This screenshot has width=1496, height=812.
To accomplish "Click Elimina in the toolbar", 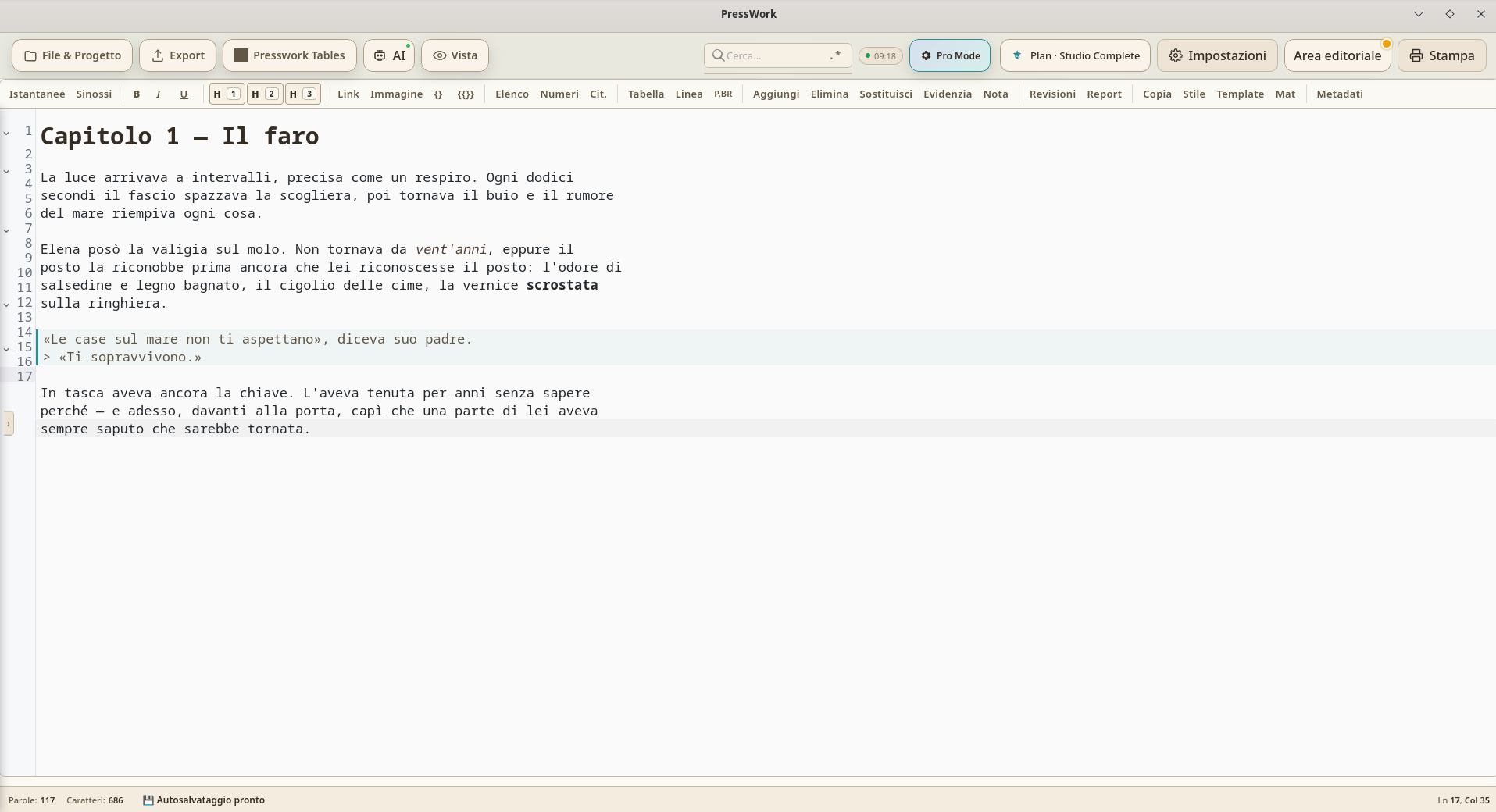I will [x=830, y=94].
